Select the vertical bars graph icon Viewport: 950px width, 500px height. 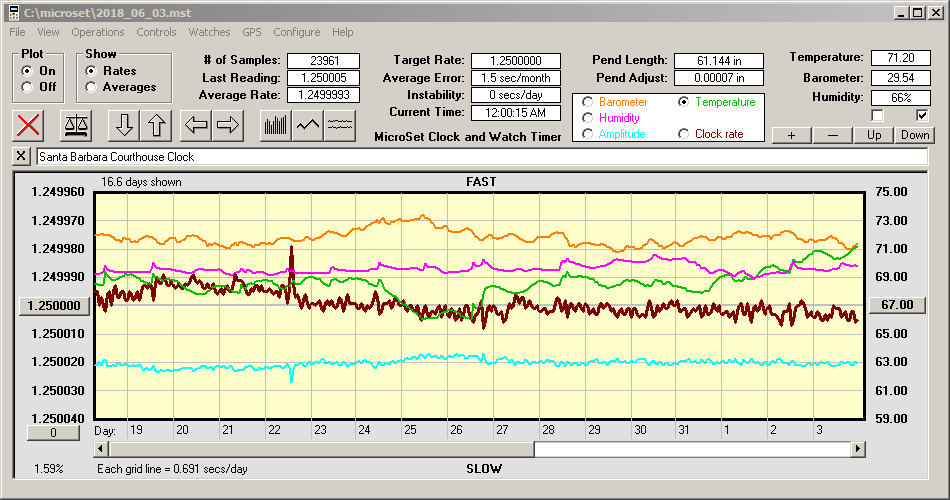275,125
